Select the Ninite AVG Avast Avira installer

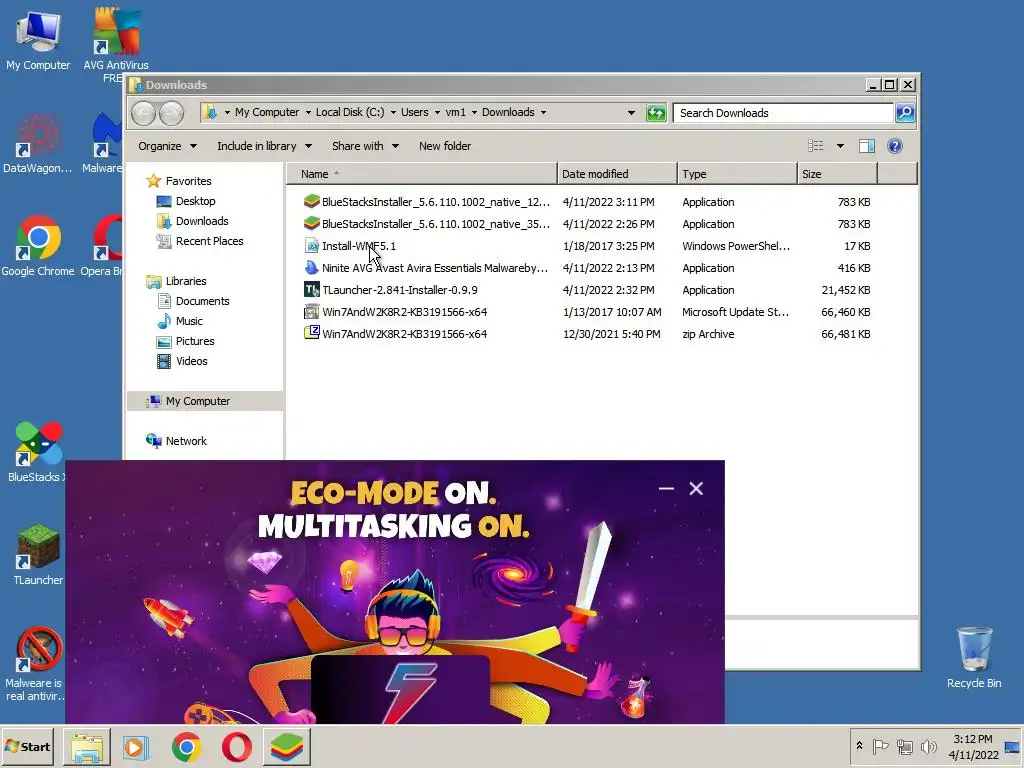click(x=587, y=268)
